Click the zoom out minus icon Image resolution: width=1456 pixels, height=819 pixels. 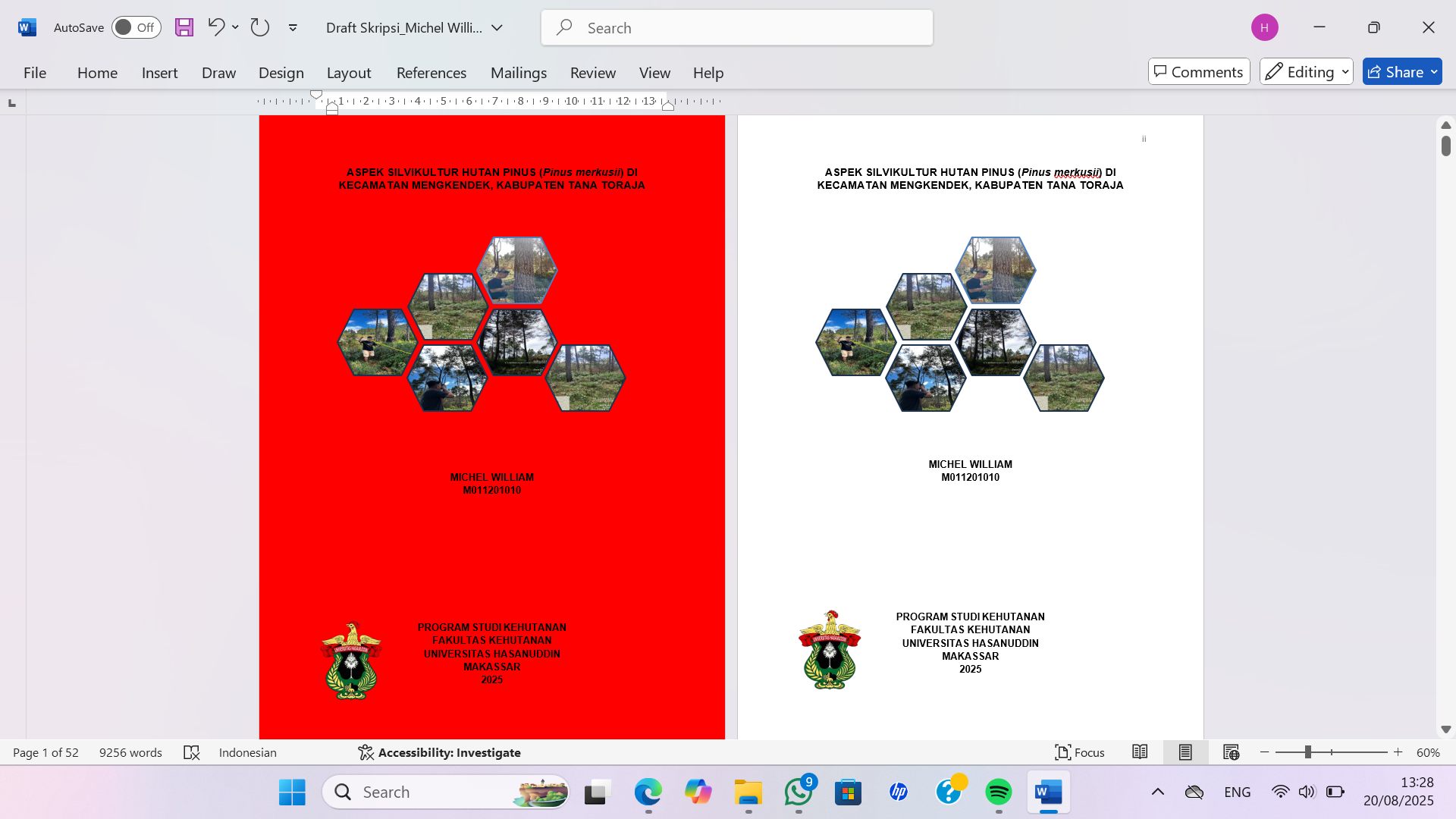1265,752
